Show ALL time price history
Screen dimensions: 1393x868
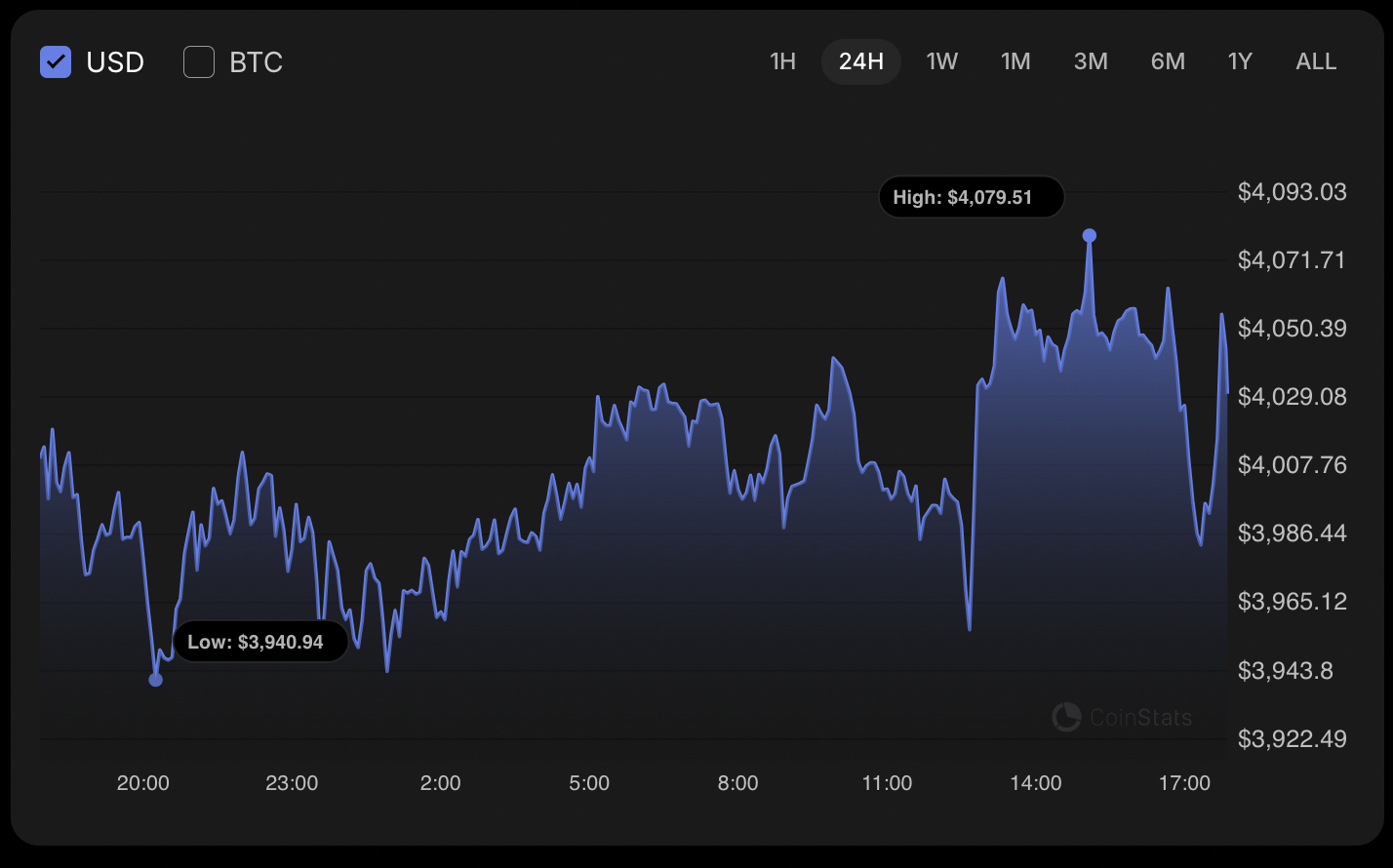1316,62
